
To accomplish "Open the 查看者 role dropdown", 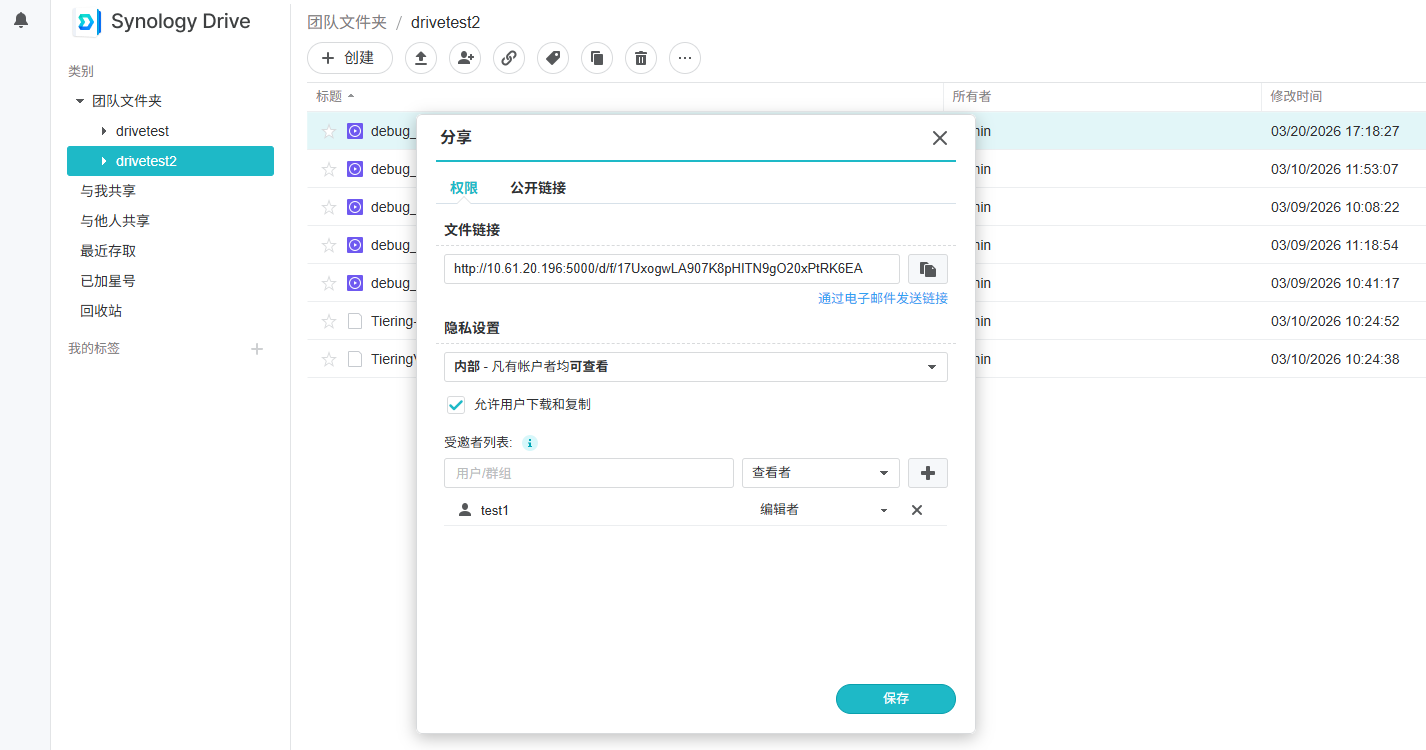I will point(820,473).
